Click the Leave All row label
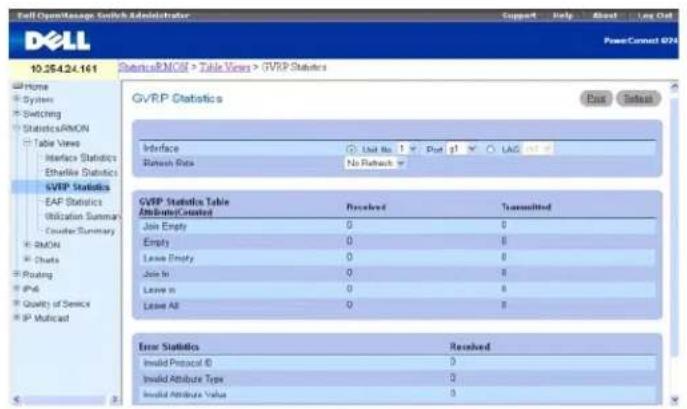The height and width of the screenshot is (409, 687). pos(161,306)
